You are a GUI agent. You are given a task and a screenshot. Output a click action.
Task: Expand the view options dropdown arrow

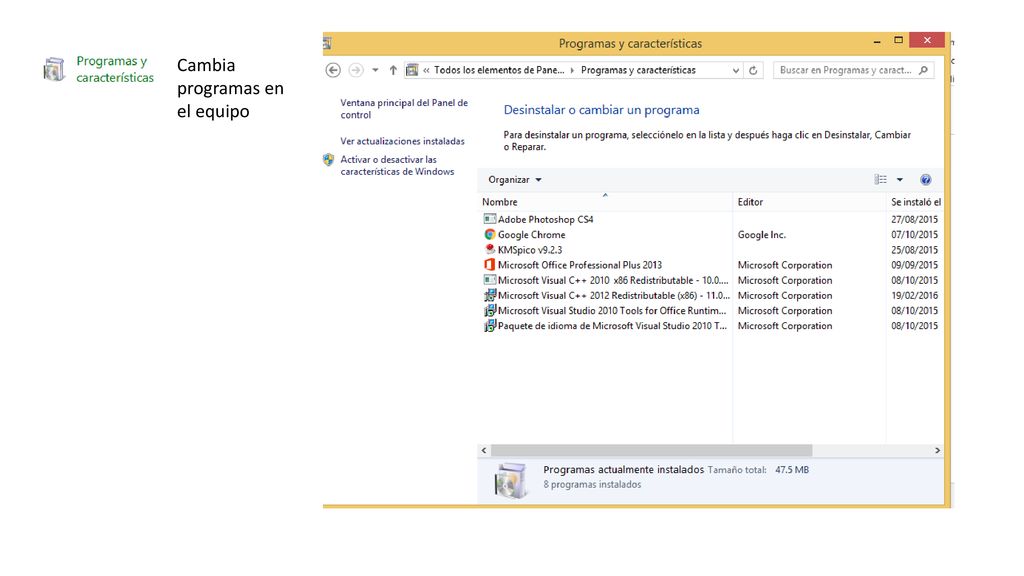pyautogui.click(x=899, y=180)
